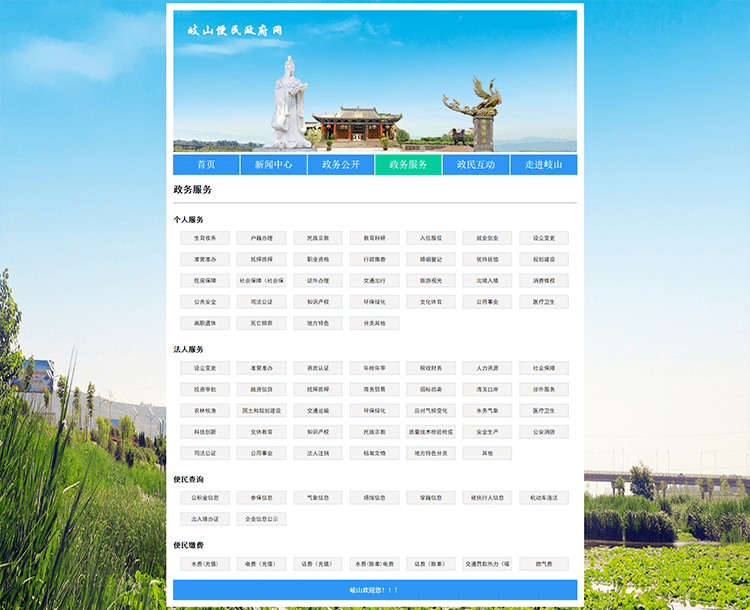The image size is (750, 610).
Task: Click the 招标拍卖 service button
Action: pos(431,389)
